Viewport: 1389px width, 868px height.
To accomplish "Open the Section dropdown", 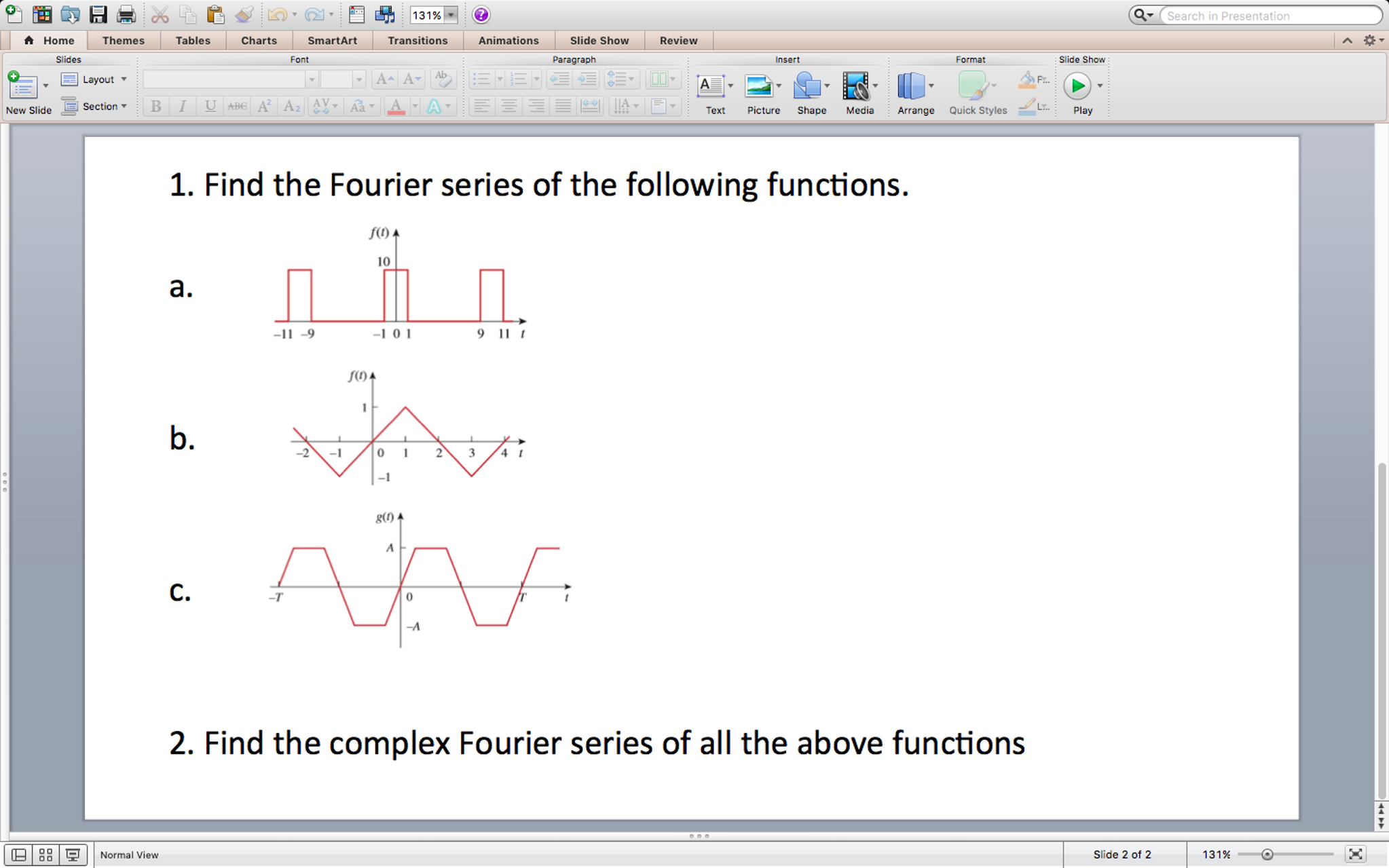I will [x=94, y=107].
